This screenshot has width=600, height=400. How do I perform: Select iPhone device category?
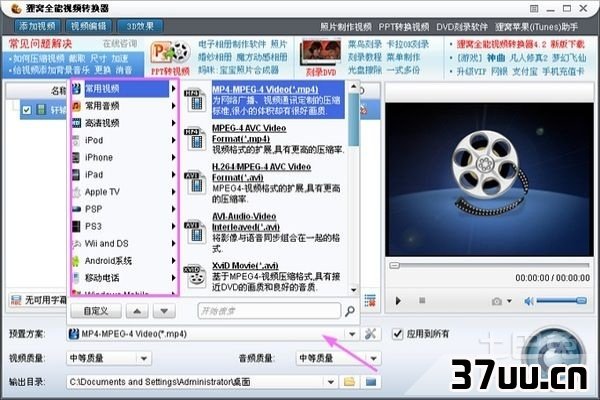pyautogui.click(x=120, y=157)
